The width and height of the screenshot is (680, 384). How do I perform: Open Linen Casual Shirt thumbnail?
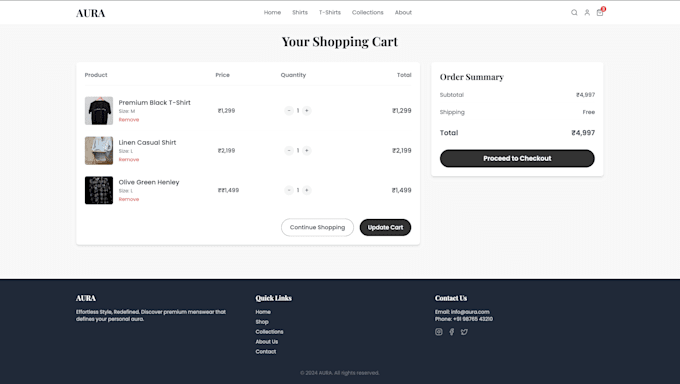[99, 151]
